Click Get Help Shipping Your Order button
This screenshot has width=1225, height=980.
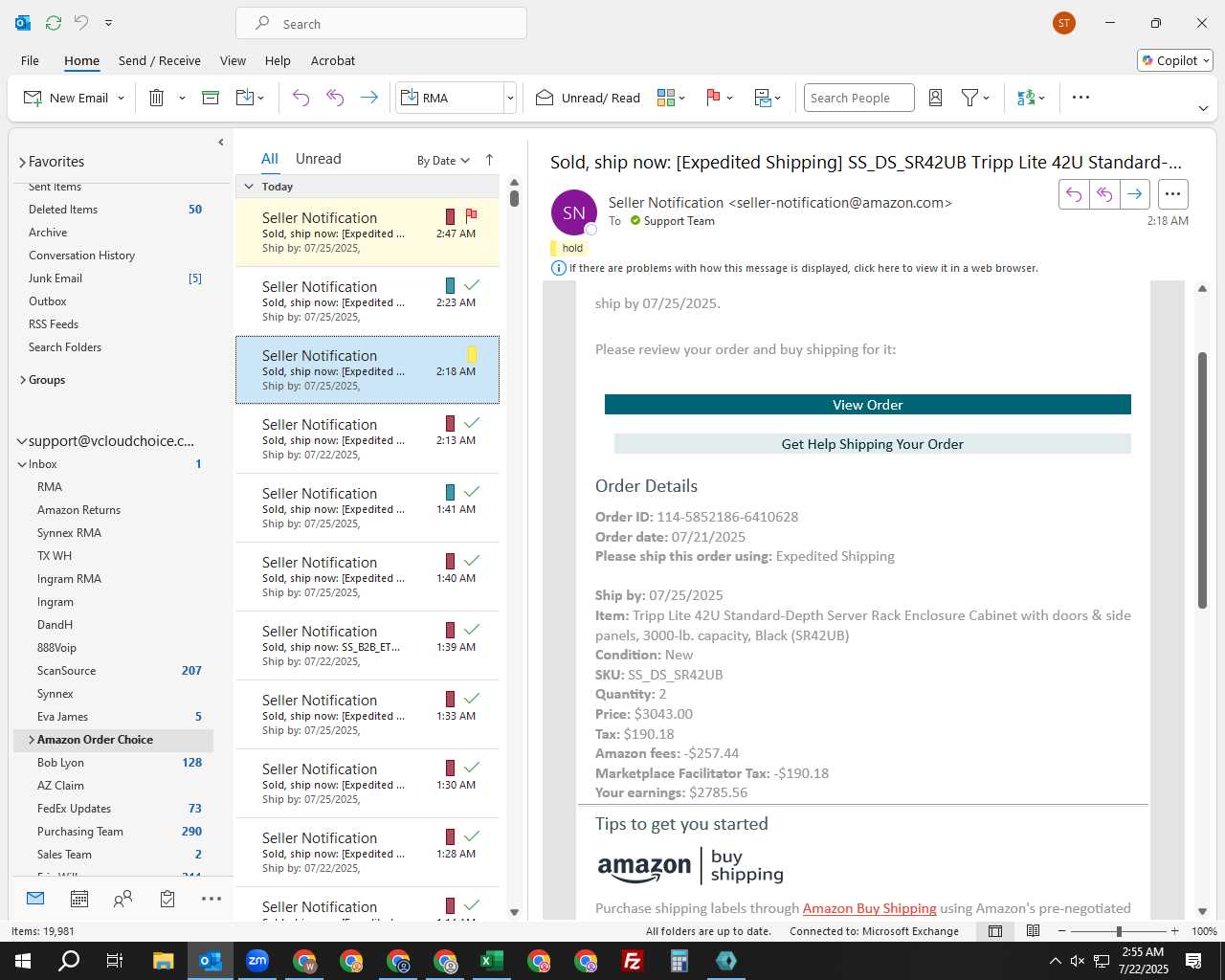pos(873,444)
